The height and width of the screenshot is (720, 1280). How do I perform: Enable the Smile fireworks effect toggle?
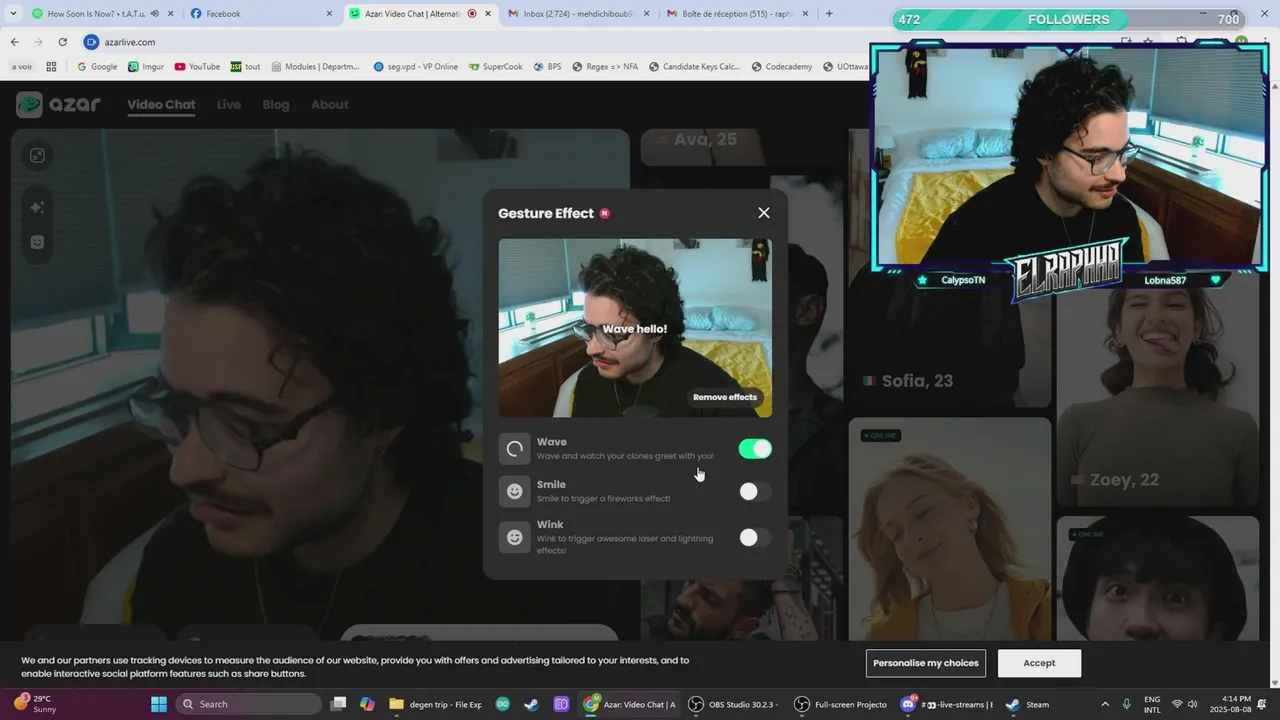click(x=755, y=491)
